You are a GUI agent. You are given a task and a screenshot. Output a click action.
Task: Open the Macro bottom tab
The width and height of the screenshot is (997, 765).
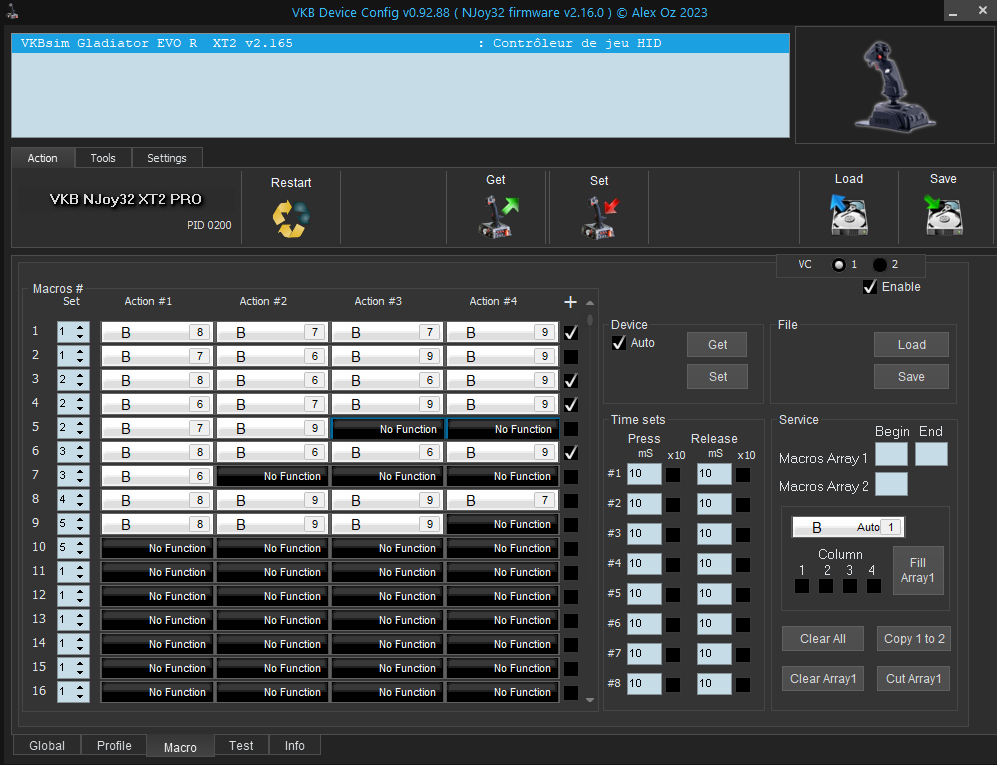click(180, 747)
